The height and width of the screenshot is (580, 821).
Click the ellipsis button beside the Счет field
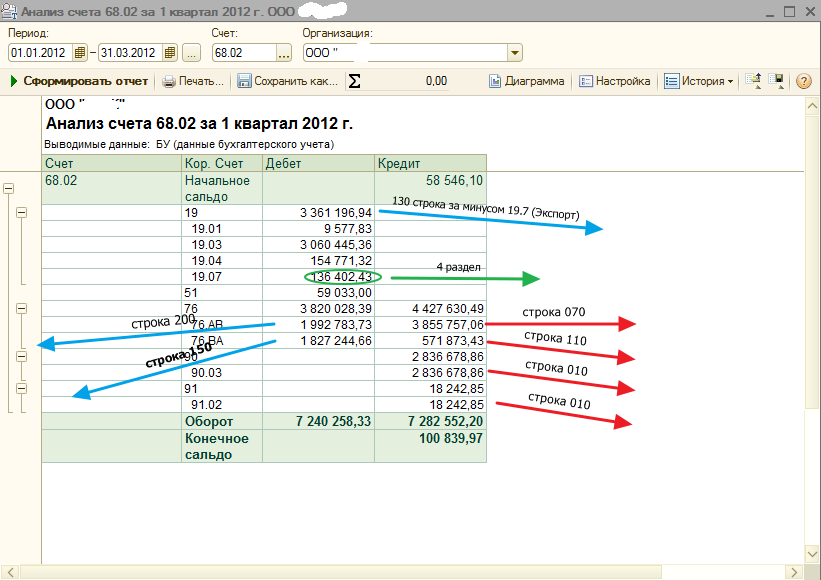[x=283, y=53]
